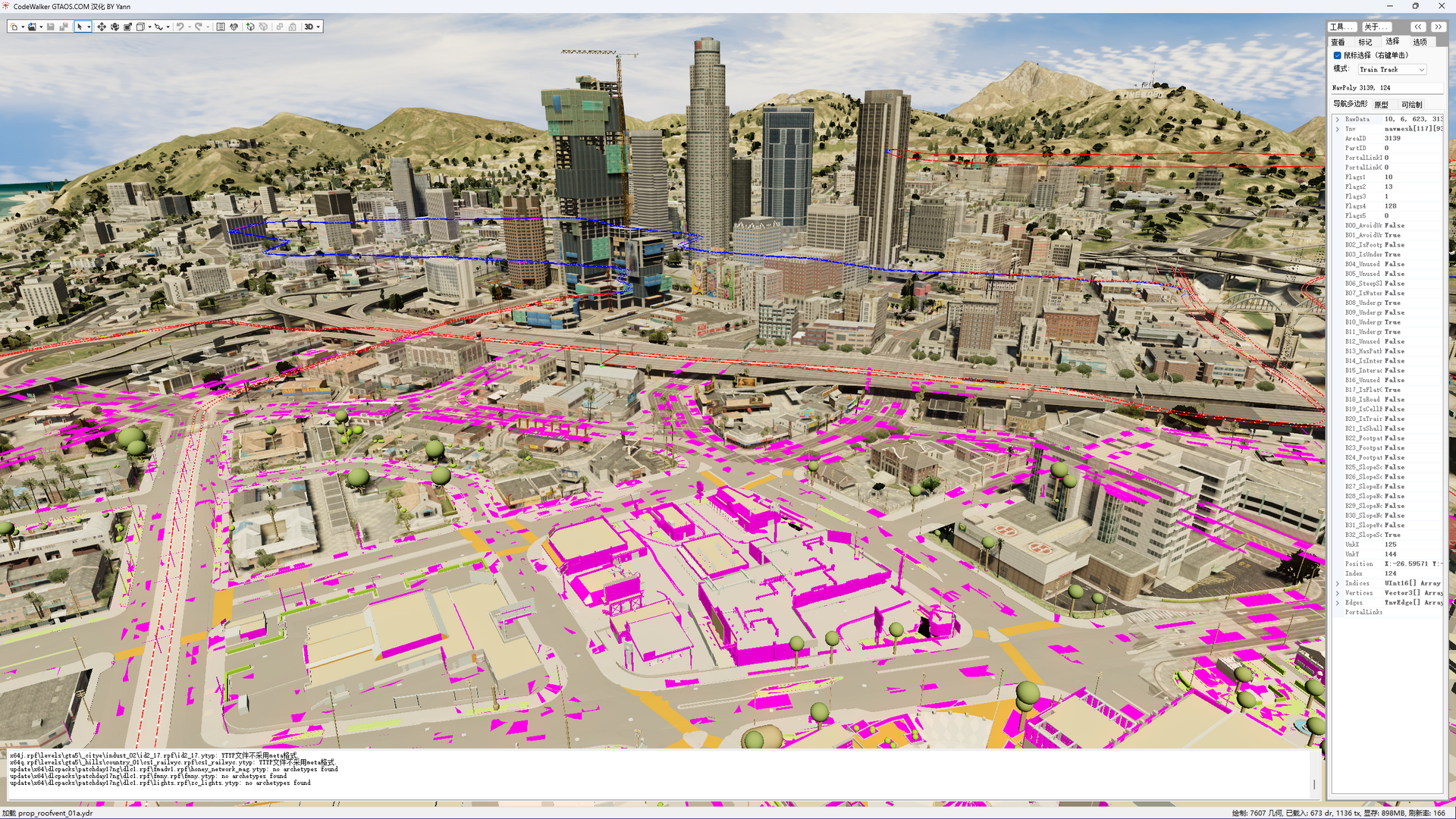Select the UnkX 125 property row
Screen dimensions: 1456x819
click(1392, 544)
